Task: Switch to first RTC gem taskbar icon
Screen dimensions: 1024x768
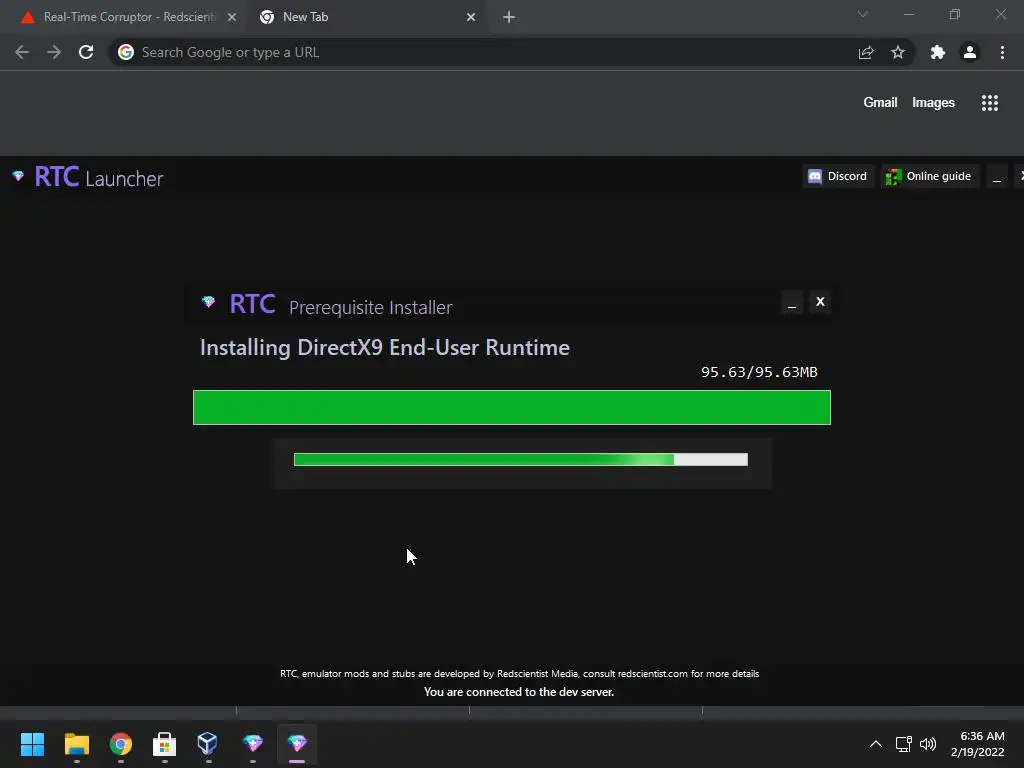Action: [253, 744]
